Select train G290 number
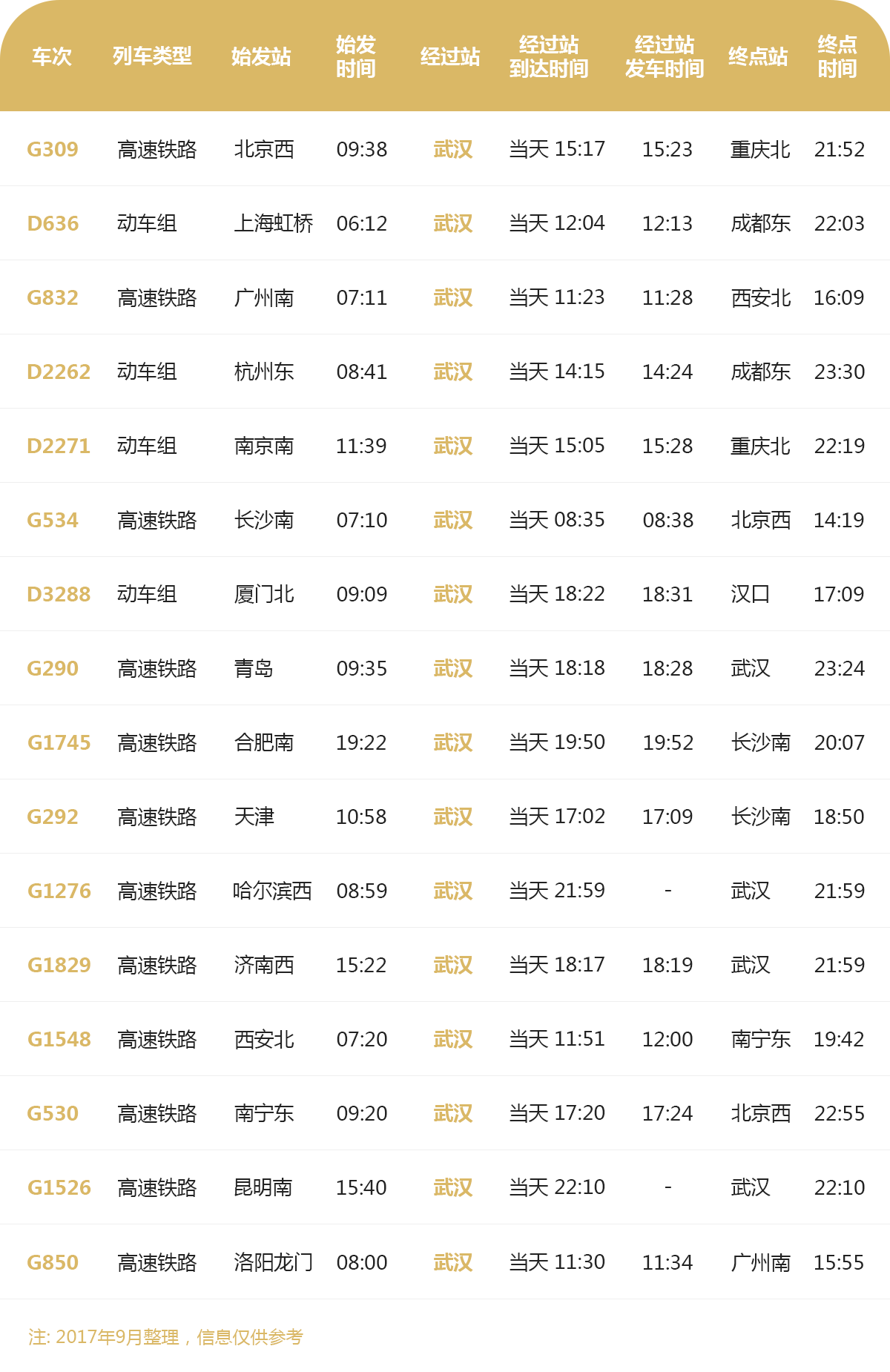 point(53,668)
